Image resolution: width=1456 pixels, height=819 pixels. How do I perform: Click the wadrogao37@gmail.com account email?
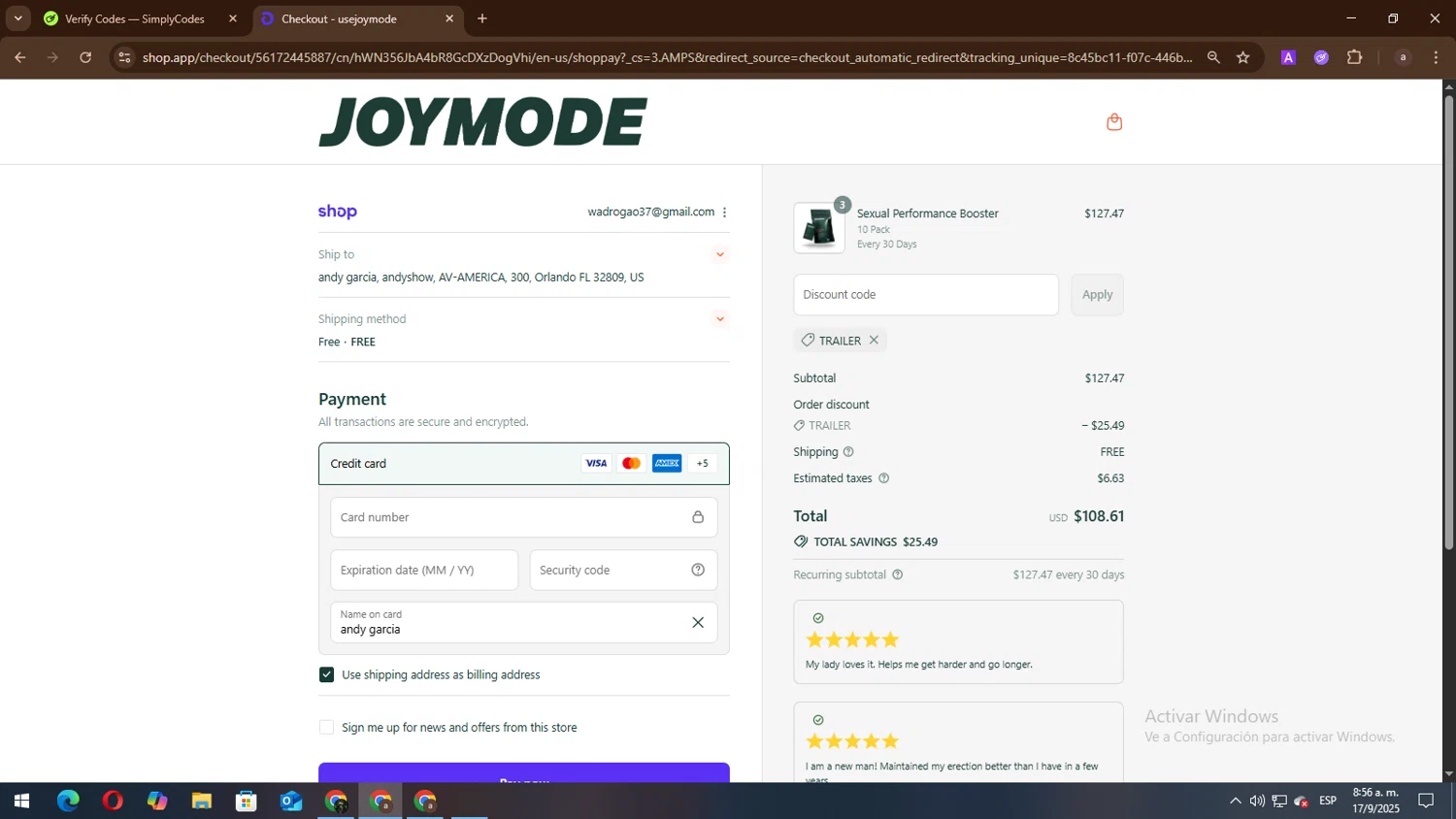pos(650,213)
